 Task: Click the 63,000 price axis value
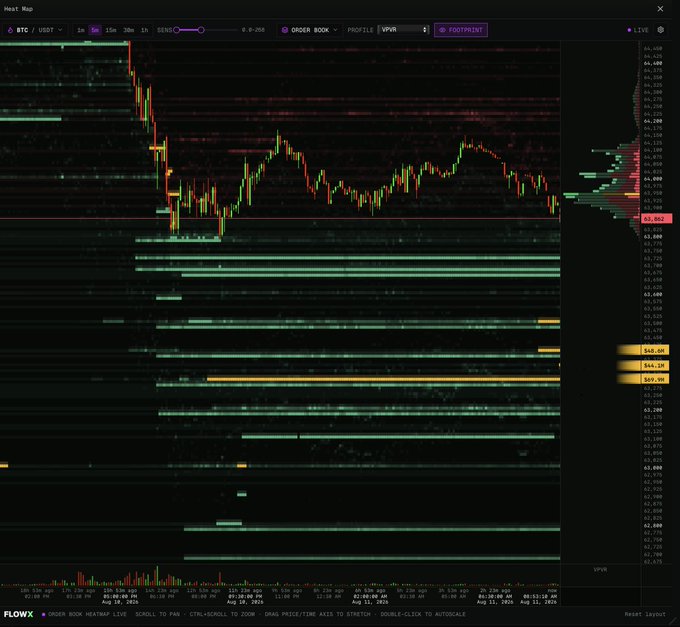click(653, 468)
